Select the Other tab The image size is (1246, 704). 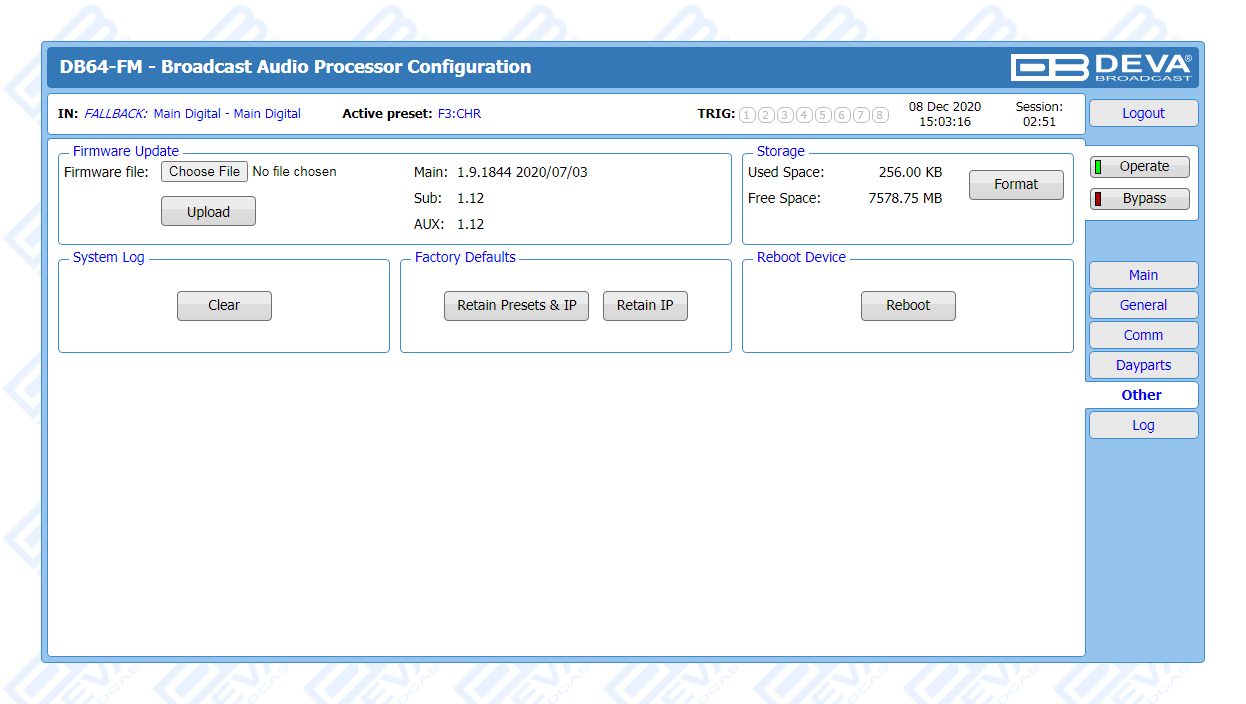pyautogui.click(x=1141, y=395)
